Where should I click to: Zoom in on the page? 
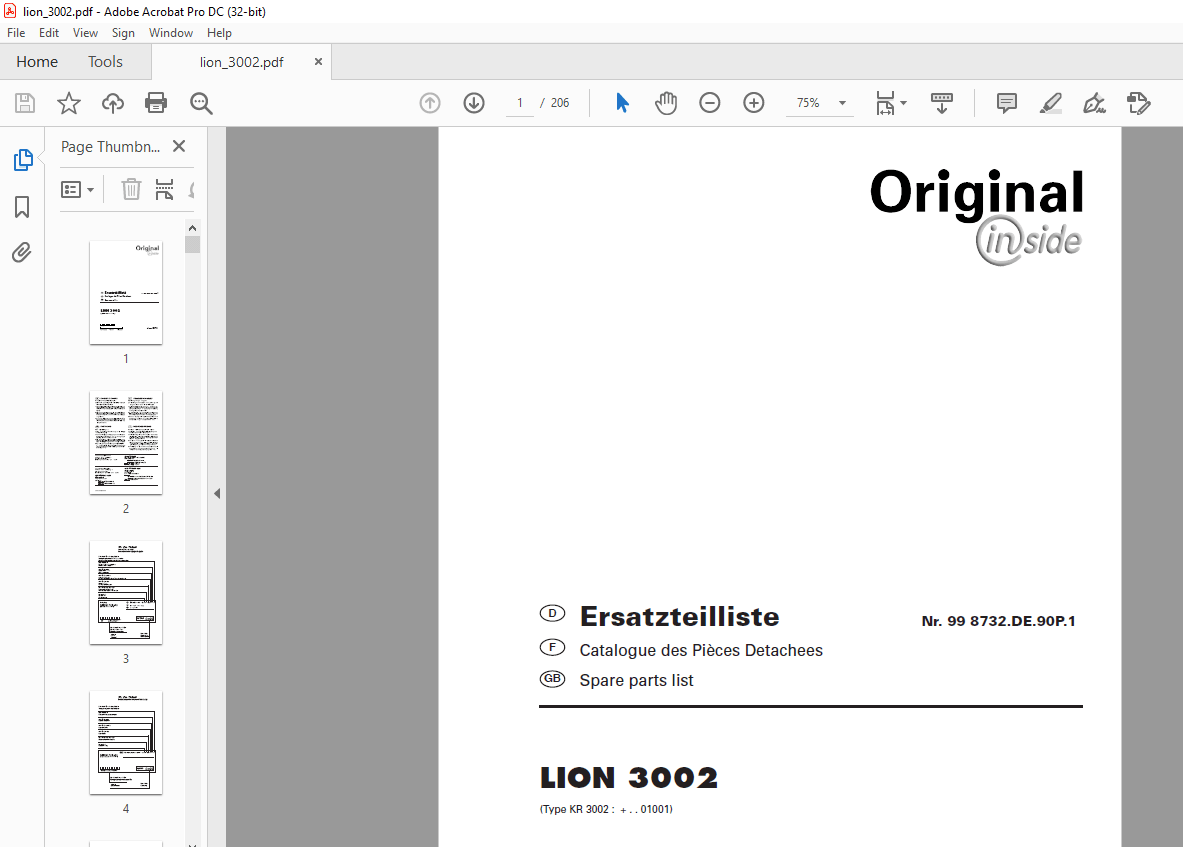coord(753,102)
